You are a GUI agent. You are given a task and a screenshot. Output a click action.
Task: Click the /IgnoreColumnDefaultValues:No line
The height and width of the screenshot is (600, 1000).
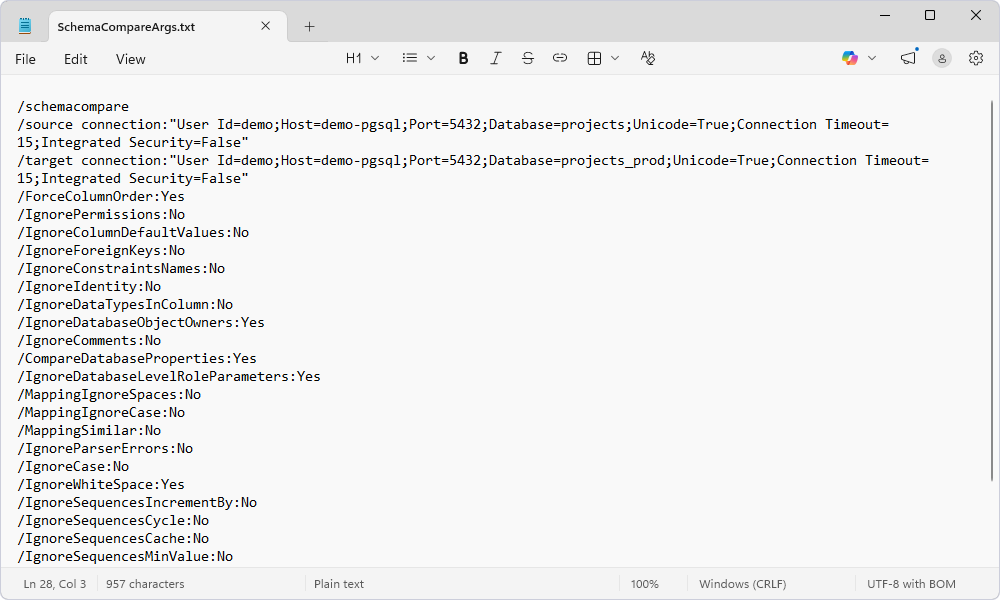coord(133,232)
